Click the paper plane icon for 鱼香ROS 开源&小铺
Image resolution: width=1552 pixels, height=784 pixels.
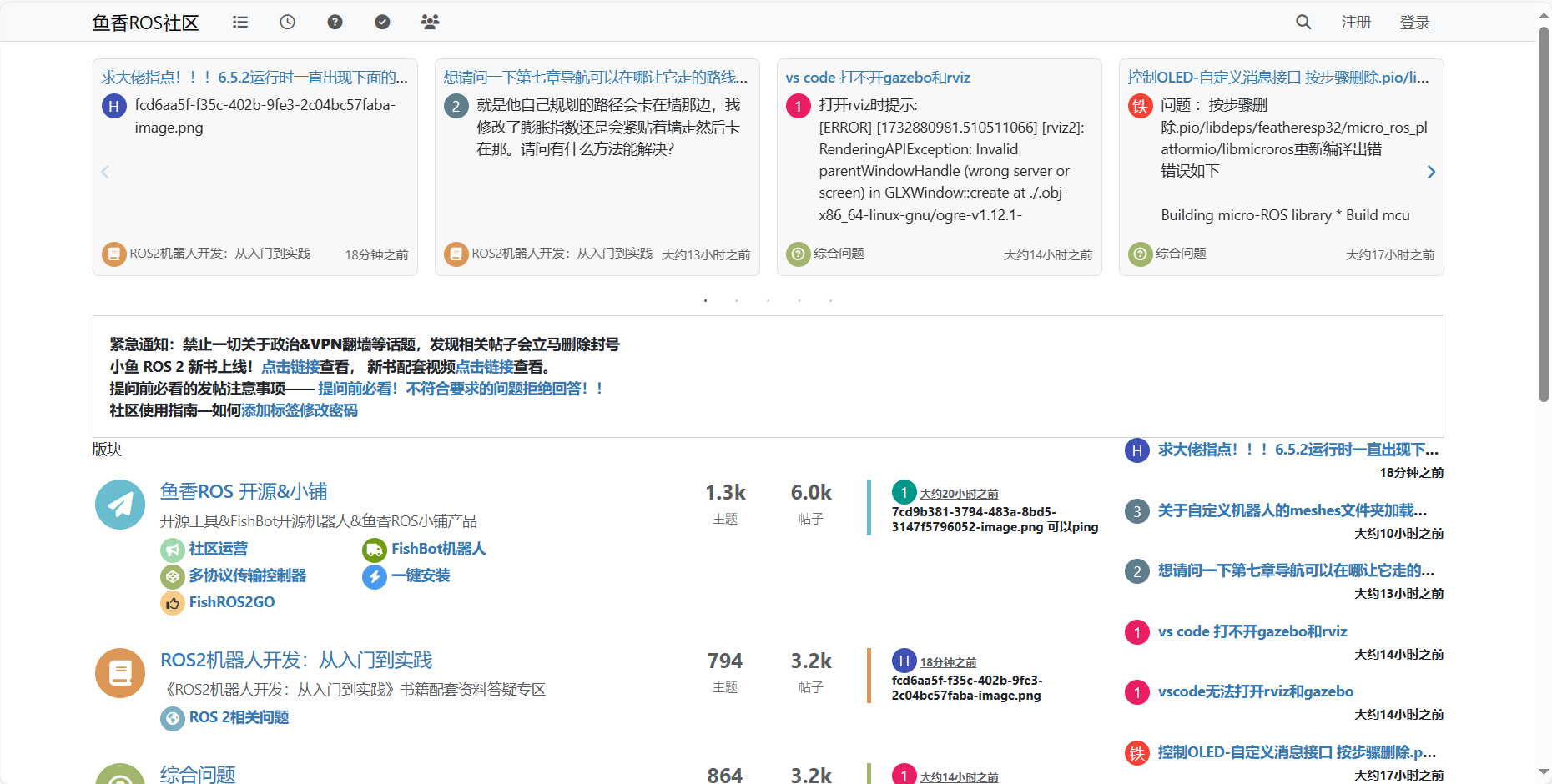120,505
